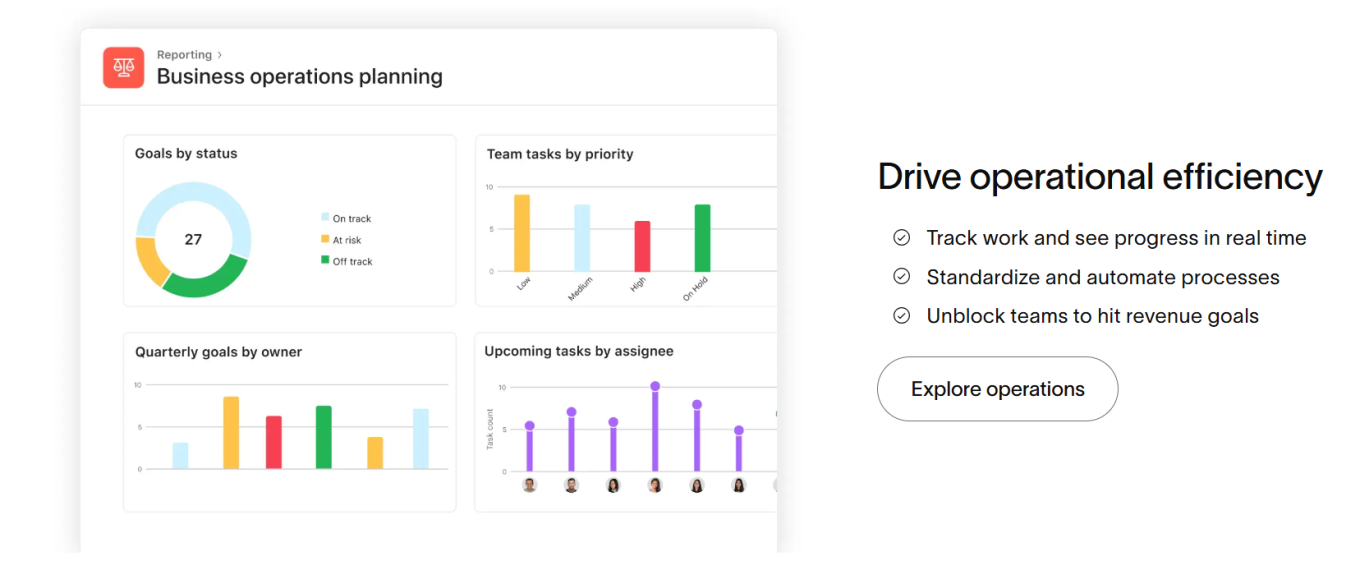The image size is (1360, 584).
Task: Click the Quarterly goals by owner title
Action: click(218, 352)
